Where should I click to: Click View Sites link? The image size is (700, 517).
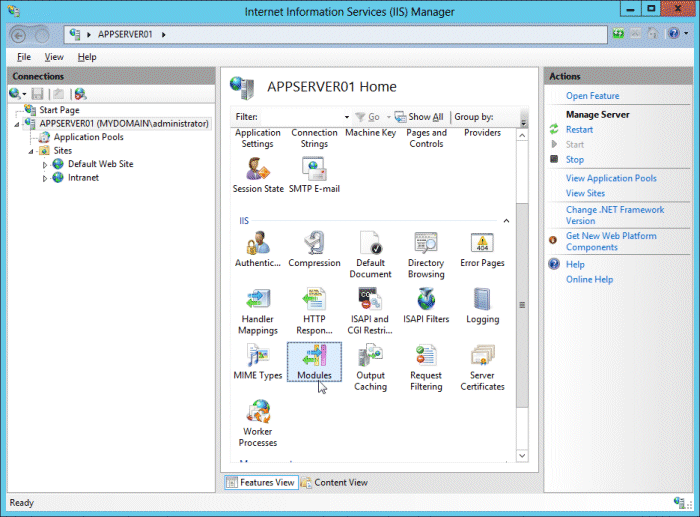pyautogui.click(x=585, y=193)
